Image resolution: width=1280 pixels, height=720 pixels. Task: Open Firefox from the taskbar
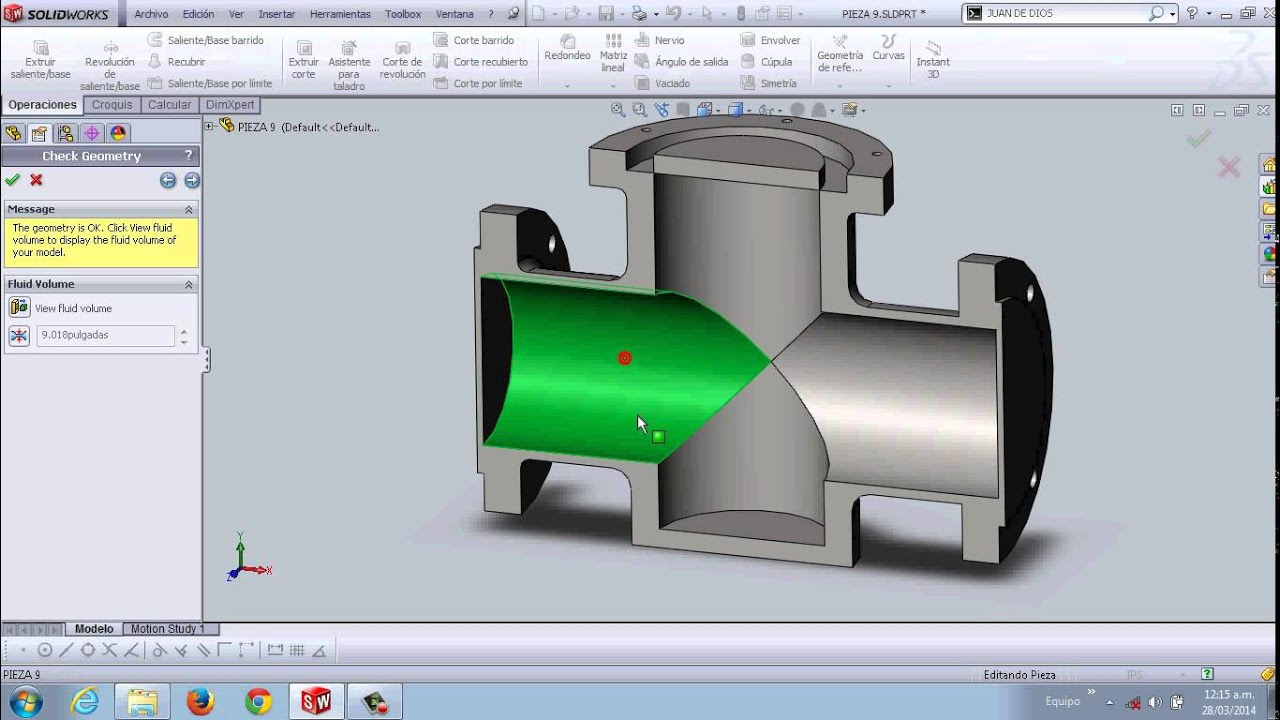tap(200, 701)
